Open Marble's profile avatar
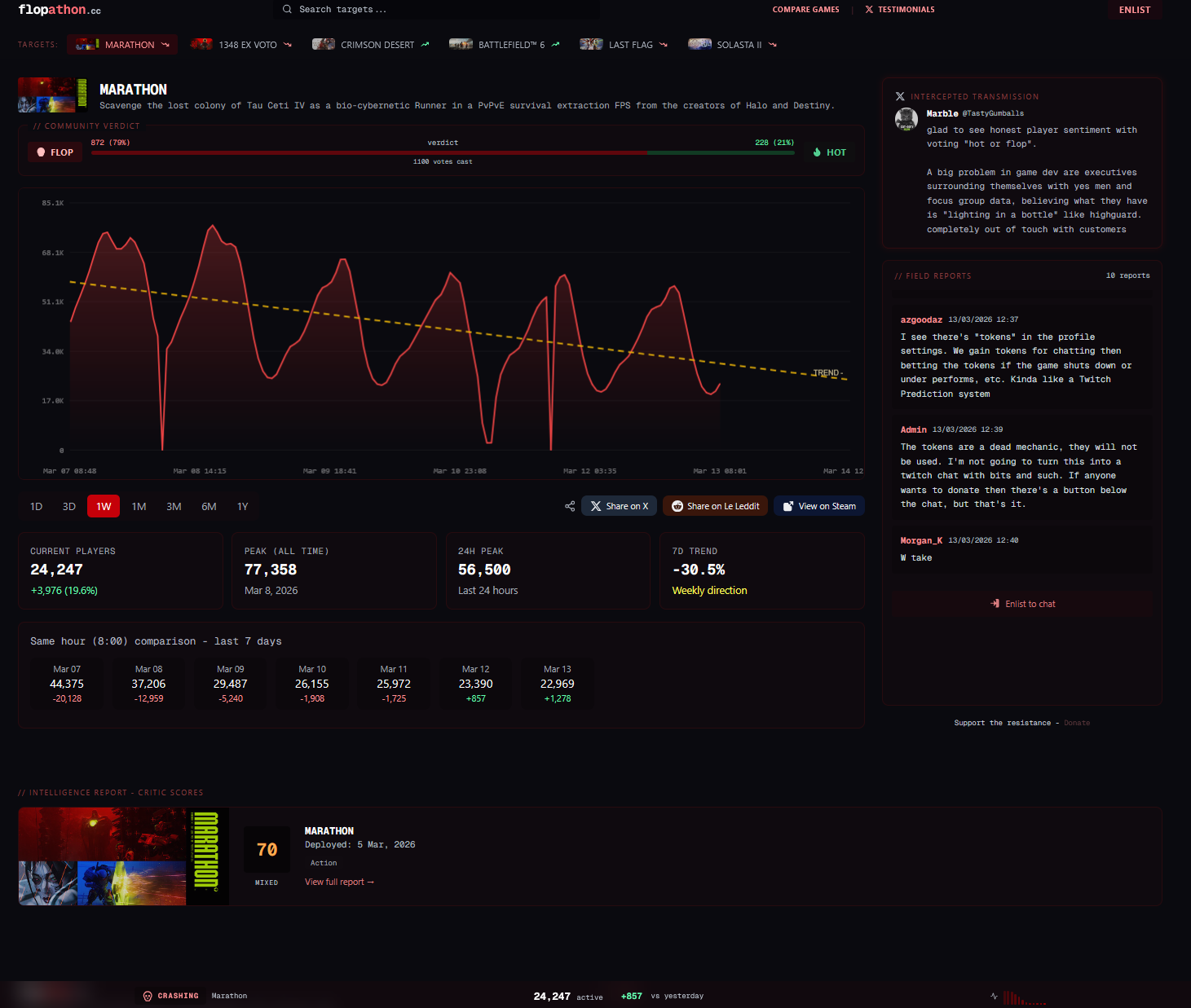Screen dimensions: 1191x1008 pyautogui.click(x=906, y=119)
